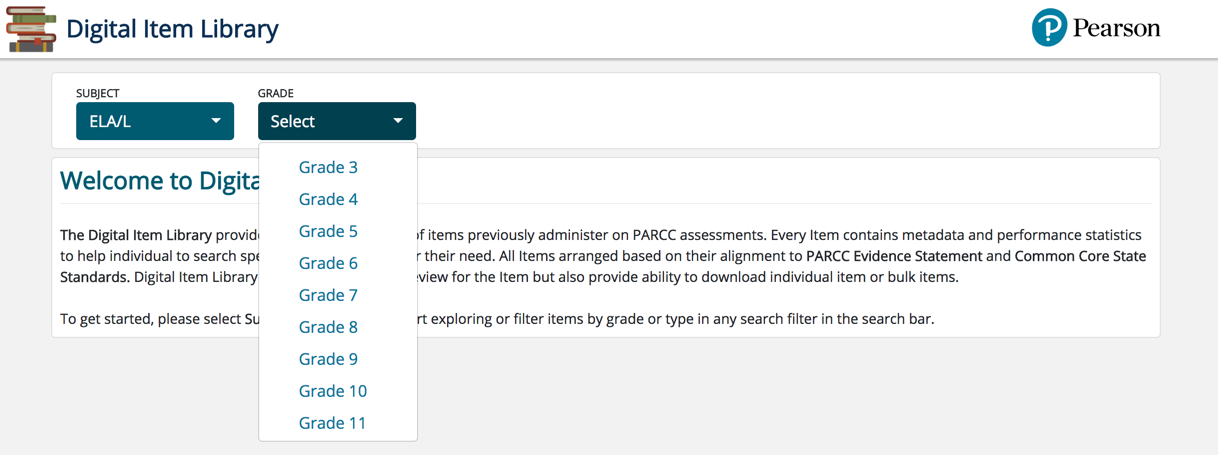Choose Grade 8 from dropdown list
Viewport: 1218px width, 455px height.
click(x=328, y=327)
